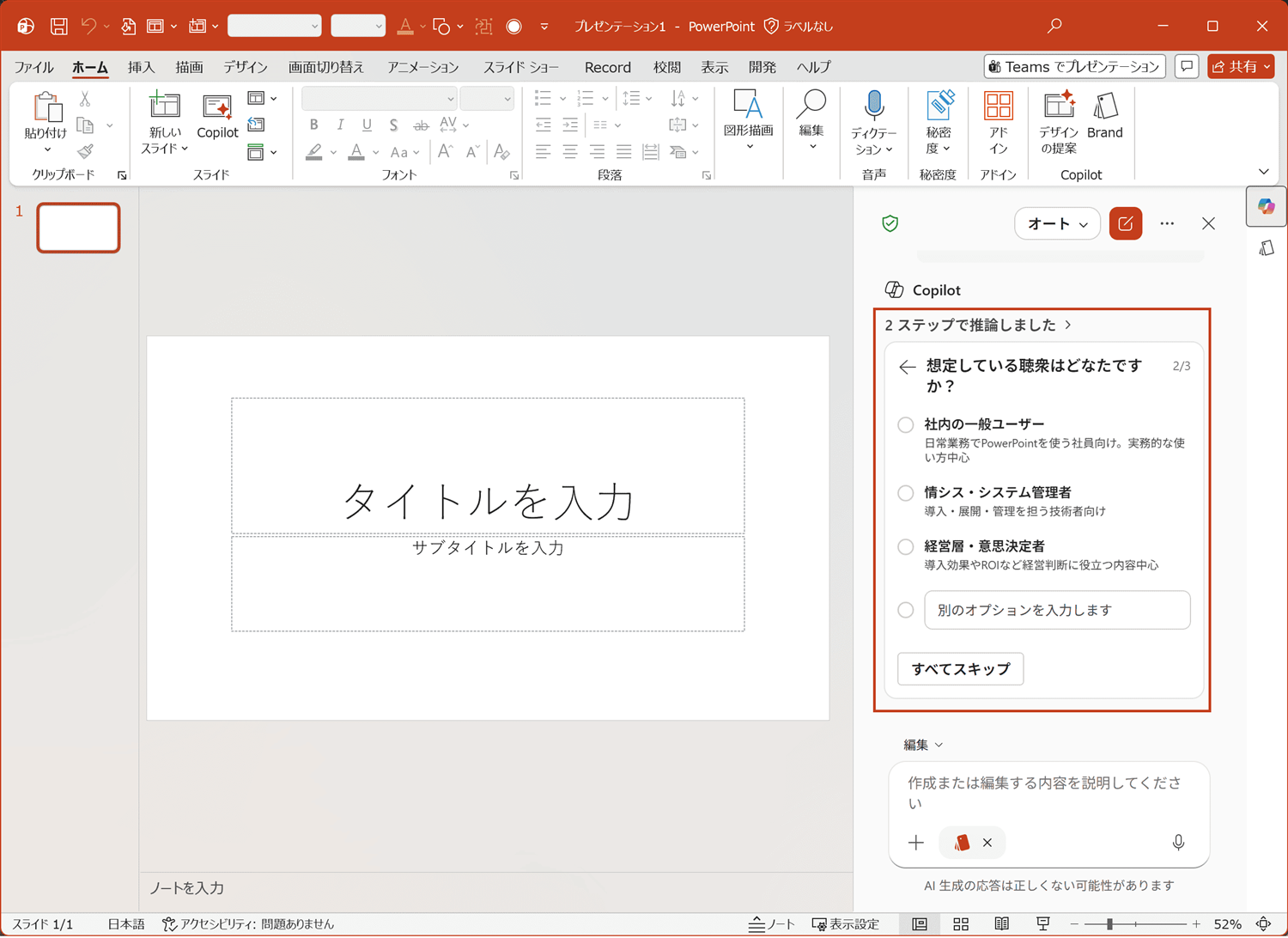Open the Record tab
This screenshot has height=938, width=1288.
point(607,67)
